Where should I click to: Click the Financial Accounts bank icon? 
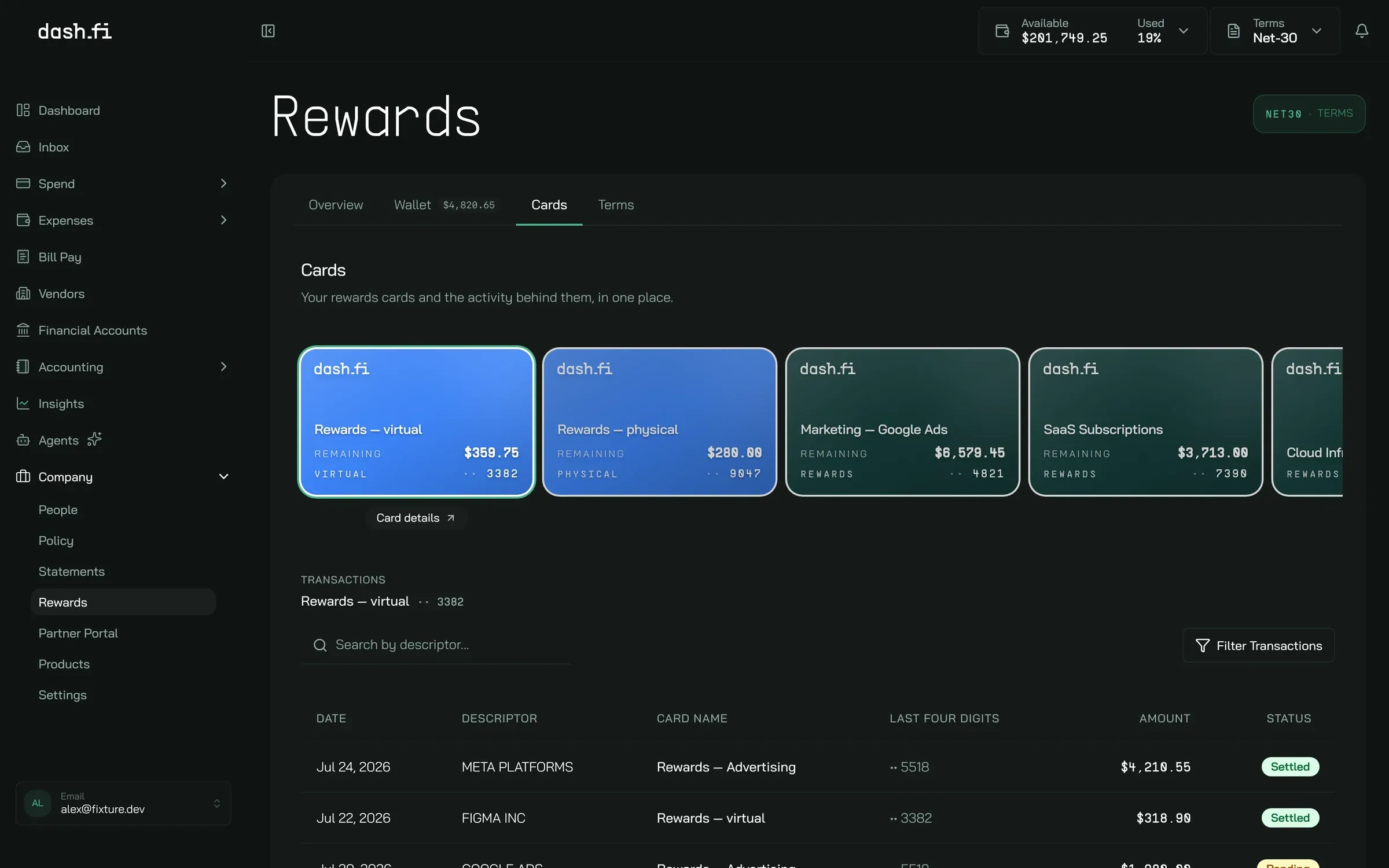pos(23,330)
